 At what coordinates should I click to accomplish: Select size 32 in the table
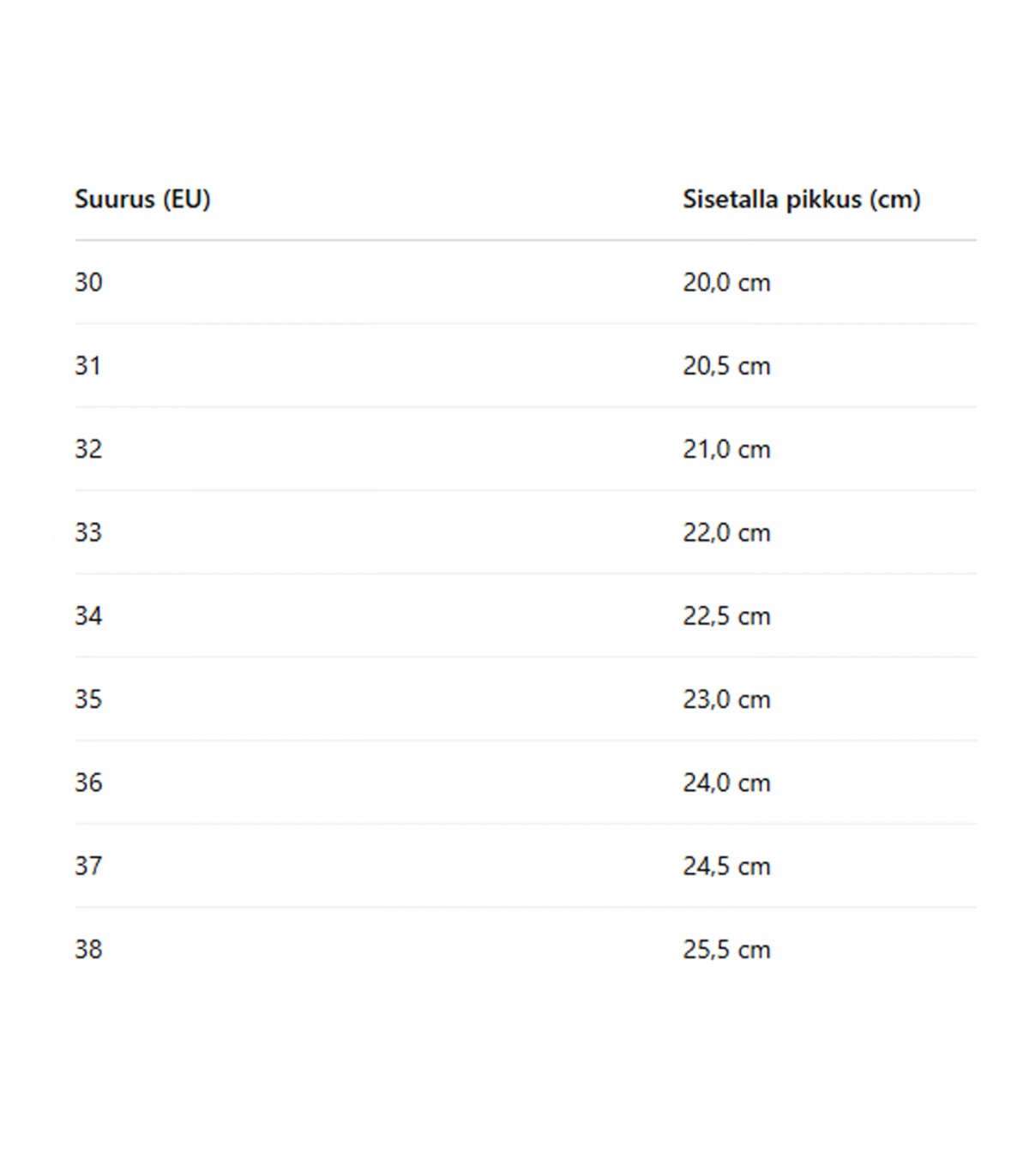coord(88,448)
